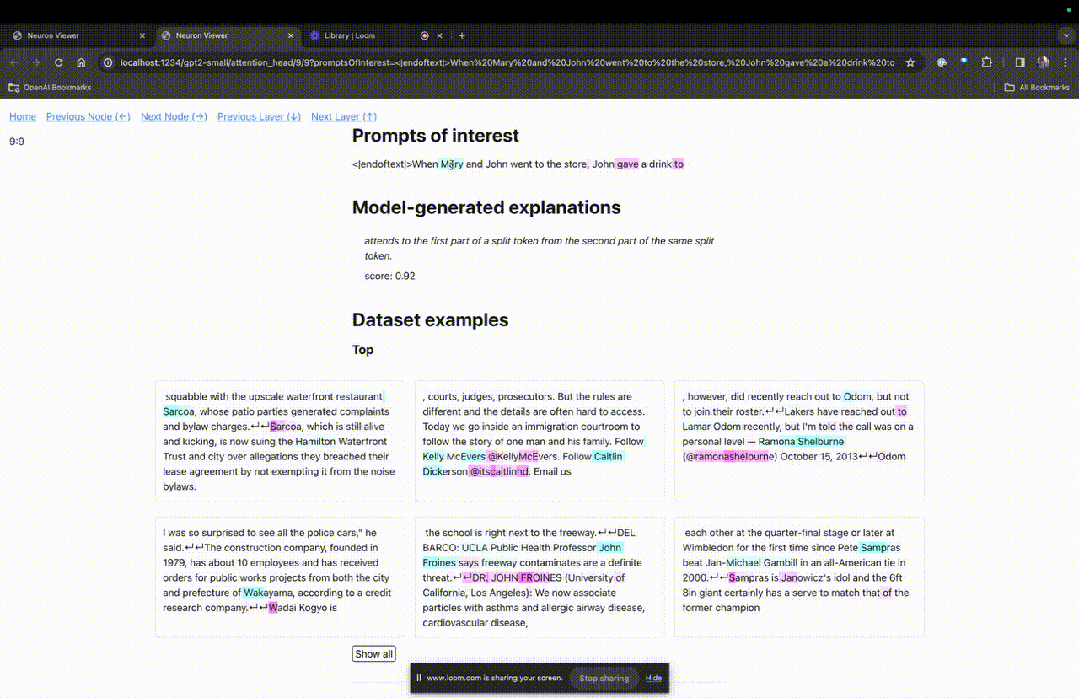Open the side panel icon
The height and width of the screenshot is (698, 1079).
click(1017, 61)
